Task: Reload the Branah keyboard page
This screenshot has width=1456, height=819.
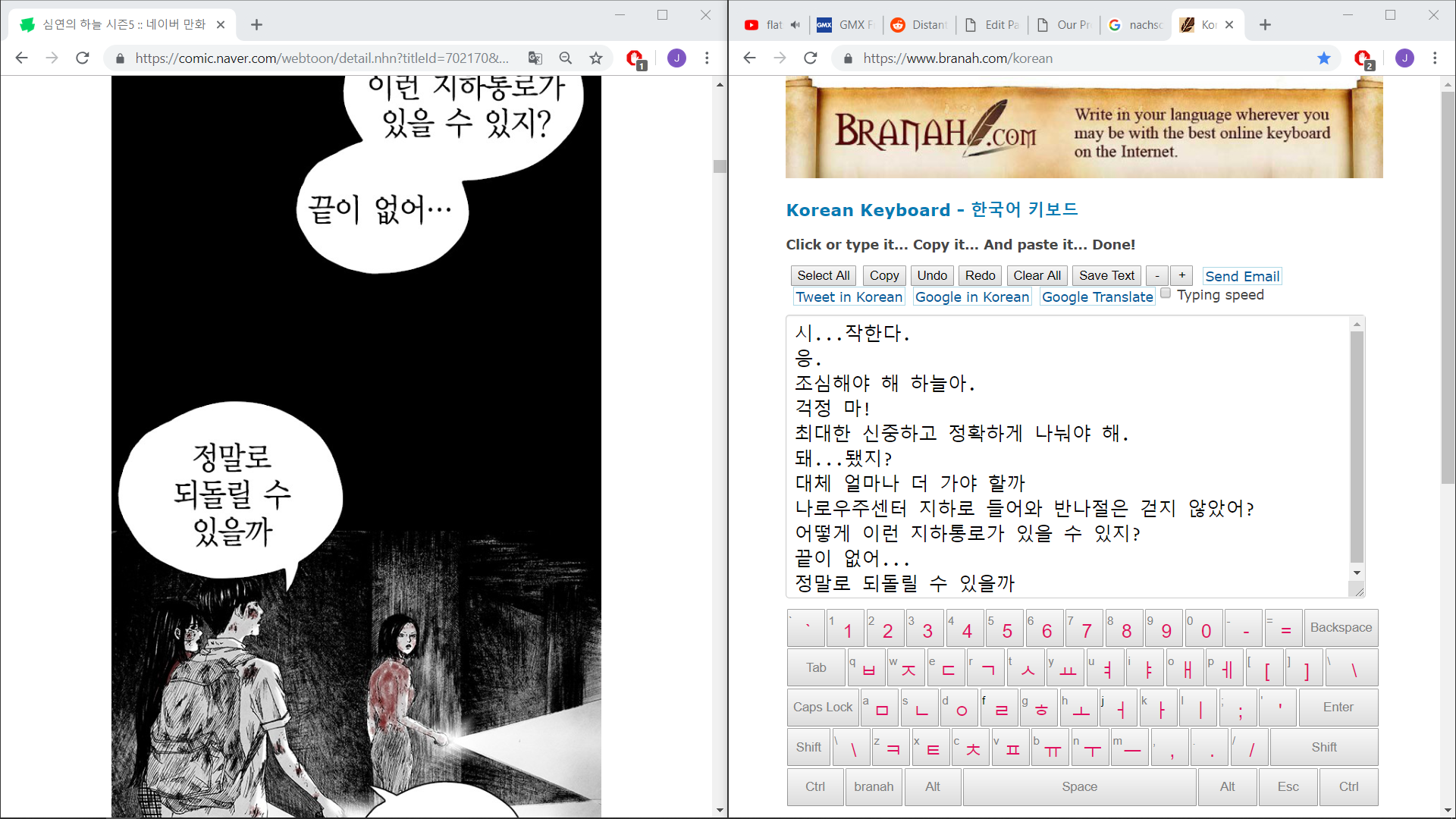Action: click(x=811, y=58)
